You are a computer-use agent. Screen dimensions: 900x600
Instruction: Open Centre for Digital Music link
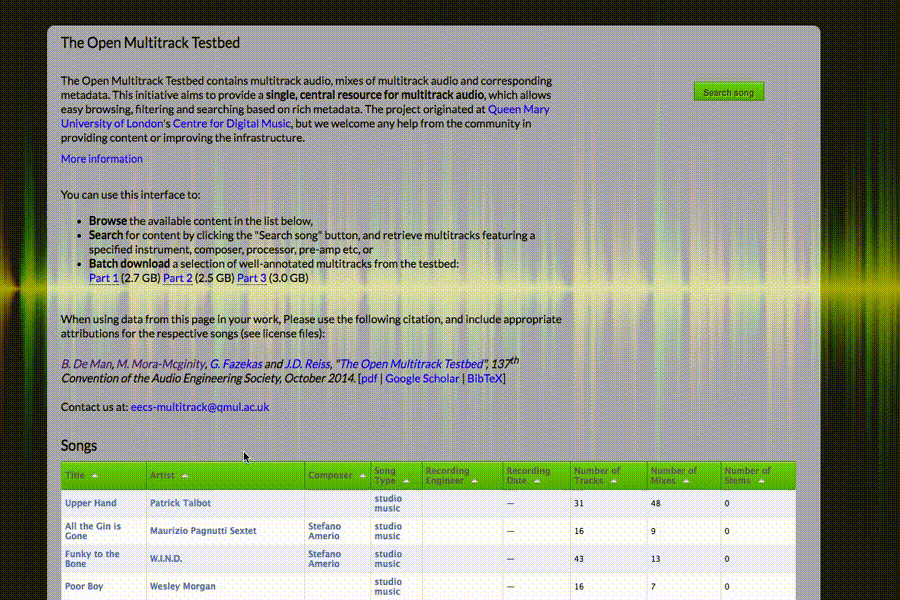tap(232, 123)
